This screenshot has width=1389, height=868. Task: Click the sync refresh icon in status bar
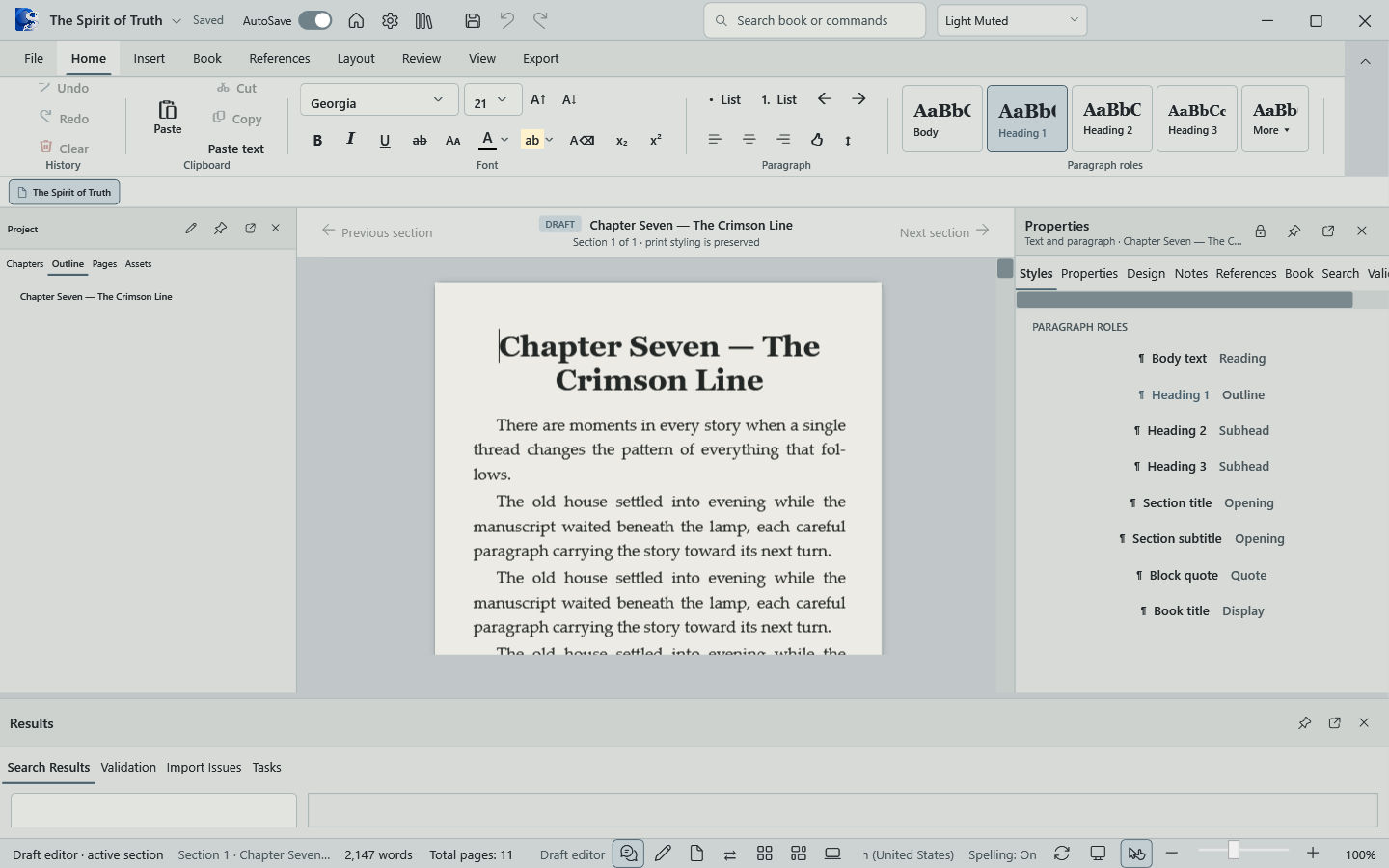pyautogui.click(x=1062, y=854)
